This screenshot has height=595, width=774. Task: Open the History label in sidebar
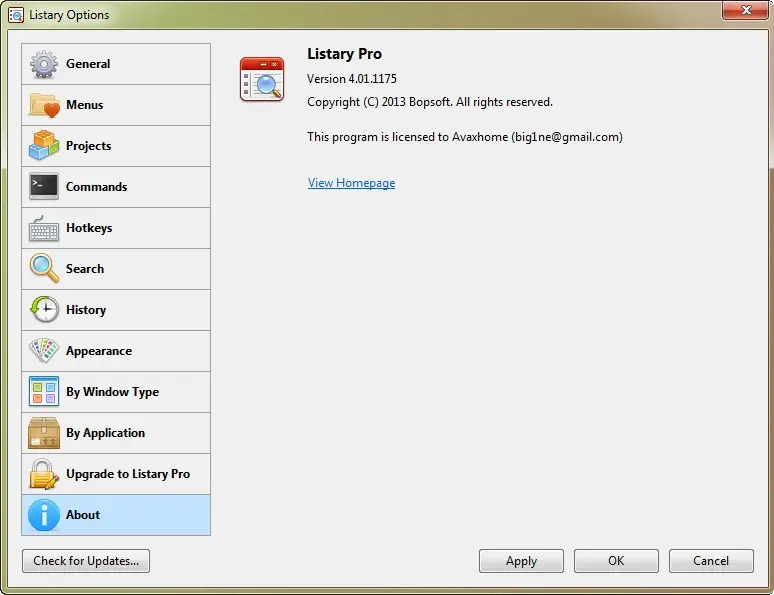[x=86, y=310]
